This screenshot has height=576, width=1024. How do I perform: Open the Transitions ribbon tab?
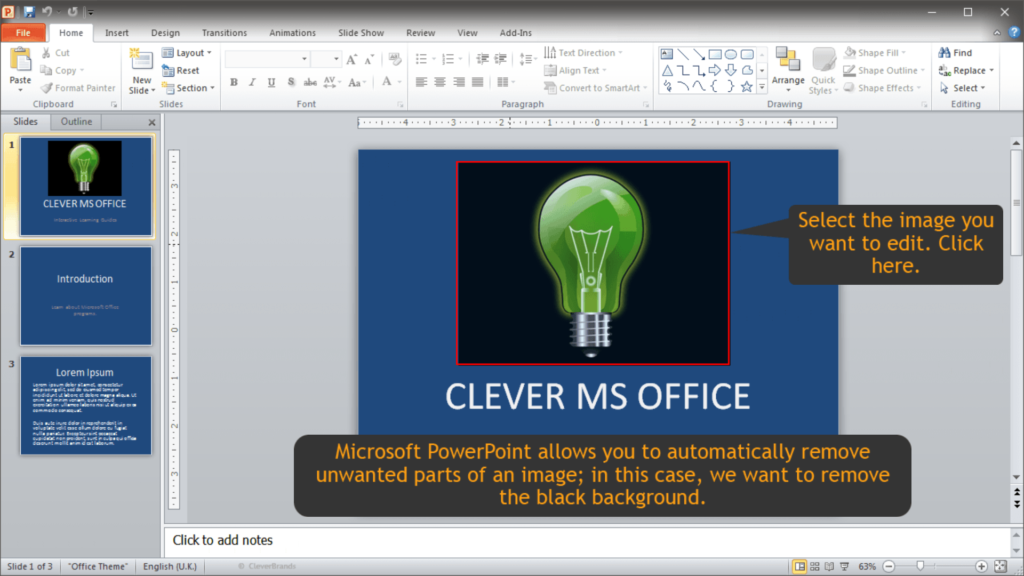224,33
